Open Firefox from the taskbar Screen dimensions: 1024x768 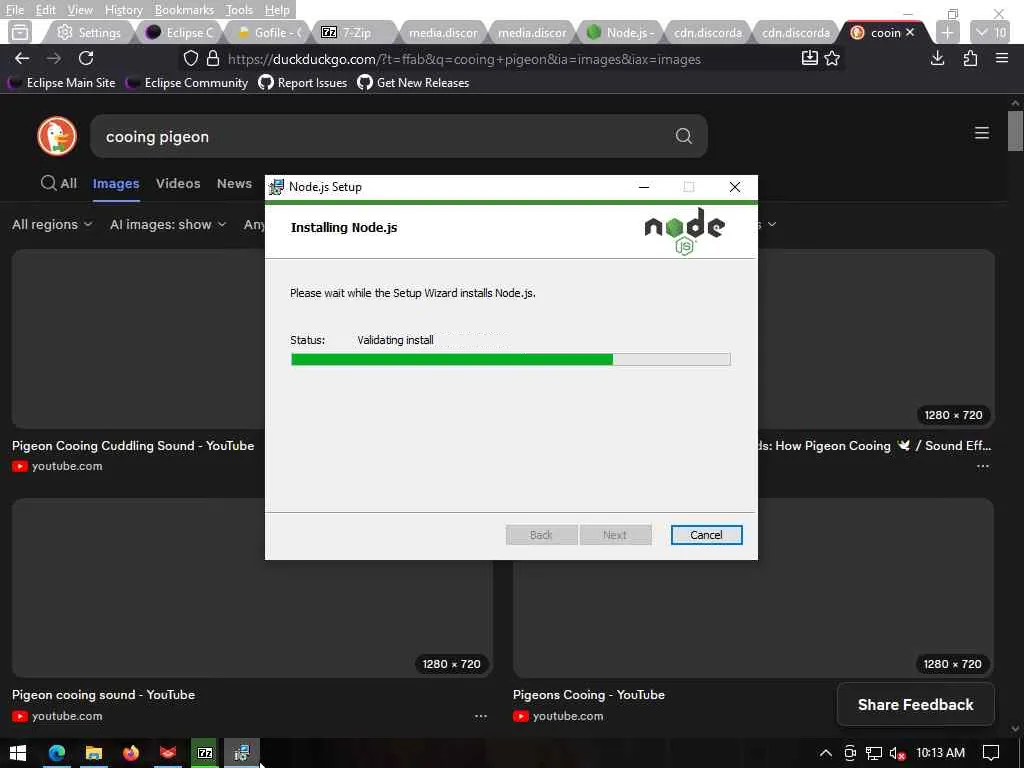131,753
